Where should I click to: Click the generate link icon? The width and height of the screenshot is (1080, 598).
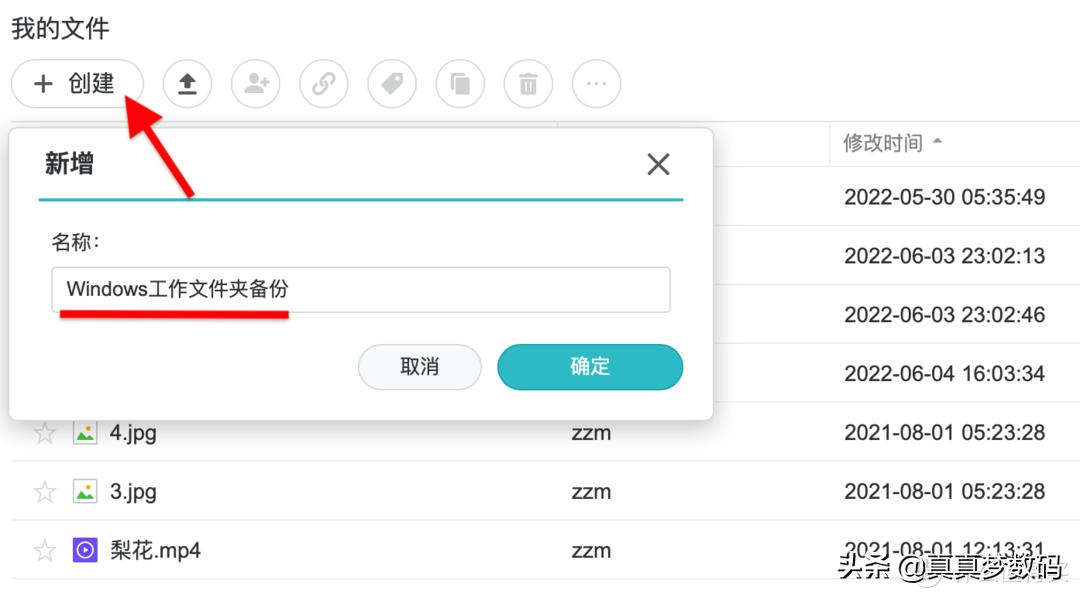(323, 84)
